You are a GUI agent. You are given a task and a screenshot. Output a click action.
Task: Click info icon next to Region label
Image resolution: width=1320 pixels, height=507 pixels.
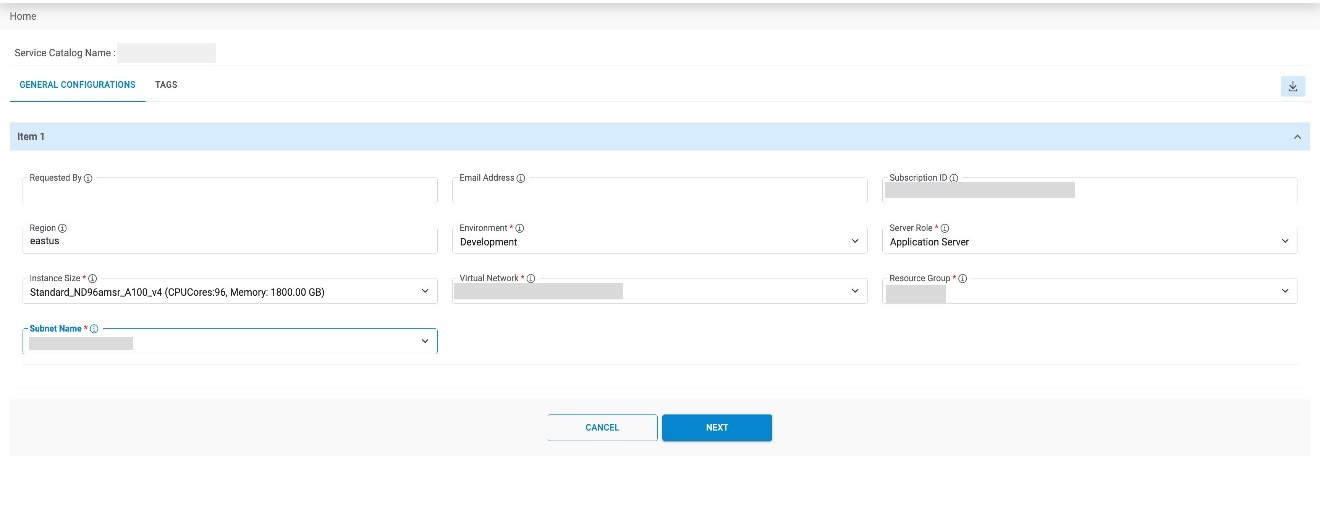pyautogui.click(x=63, y=228)
